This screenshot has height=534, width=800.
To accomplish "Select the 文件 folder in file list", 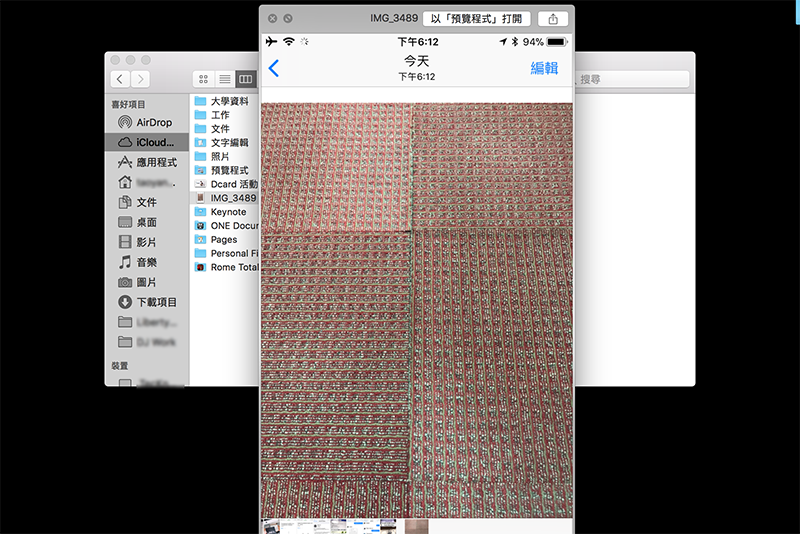I will pos(225,129).
